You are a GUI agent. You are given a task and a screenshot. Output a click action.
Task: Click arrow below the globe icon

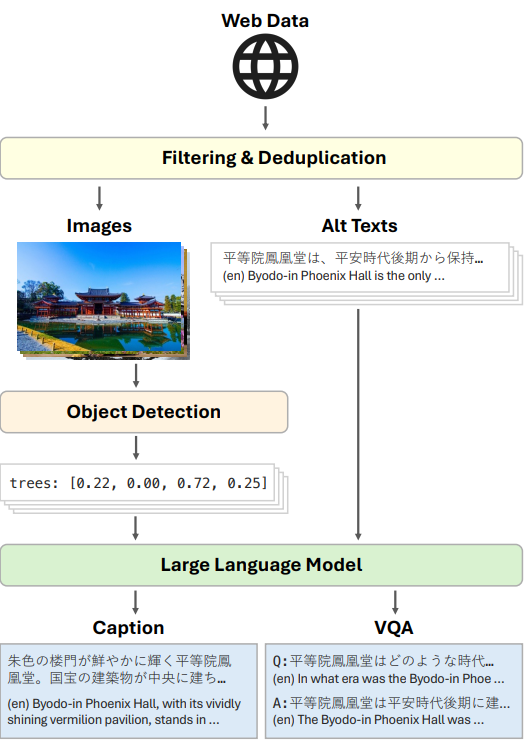(265, 118)
